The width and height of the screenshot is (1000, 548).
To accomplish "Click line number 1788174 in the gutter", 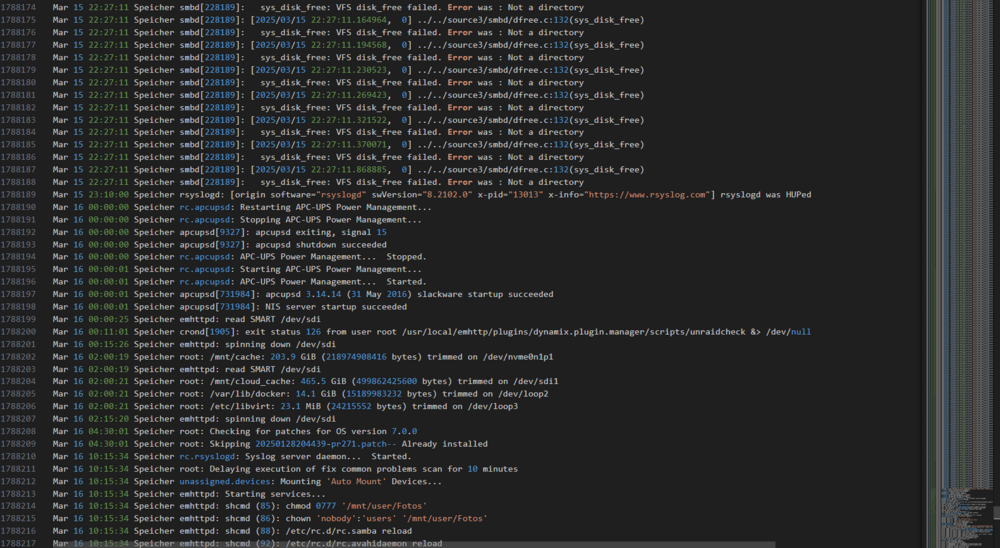I will point(18,8).
